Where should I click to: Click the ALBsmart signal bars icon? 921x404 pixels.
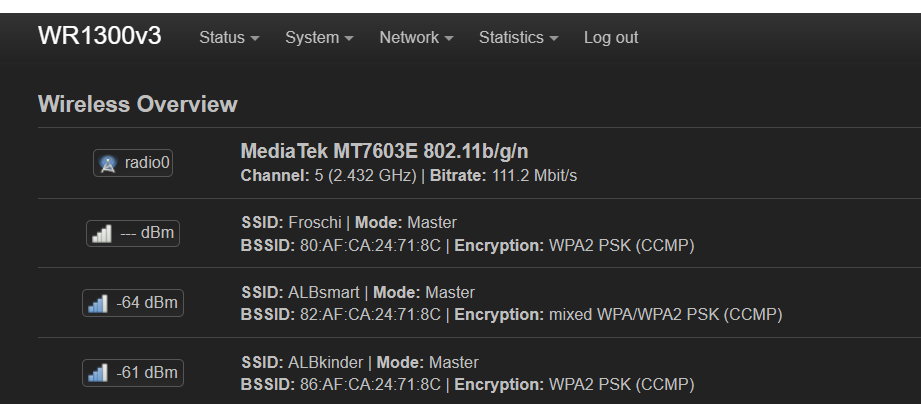click(98, 304)
